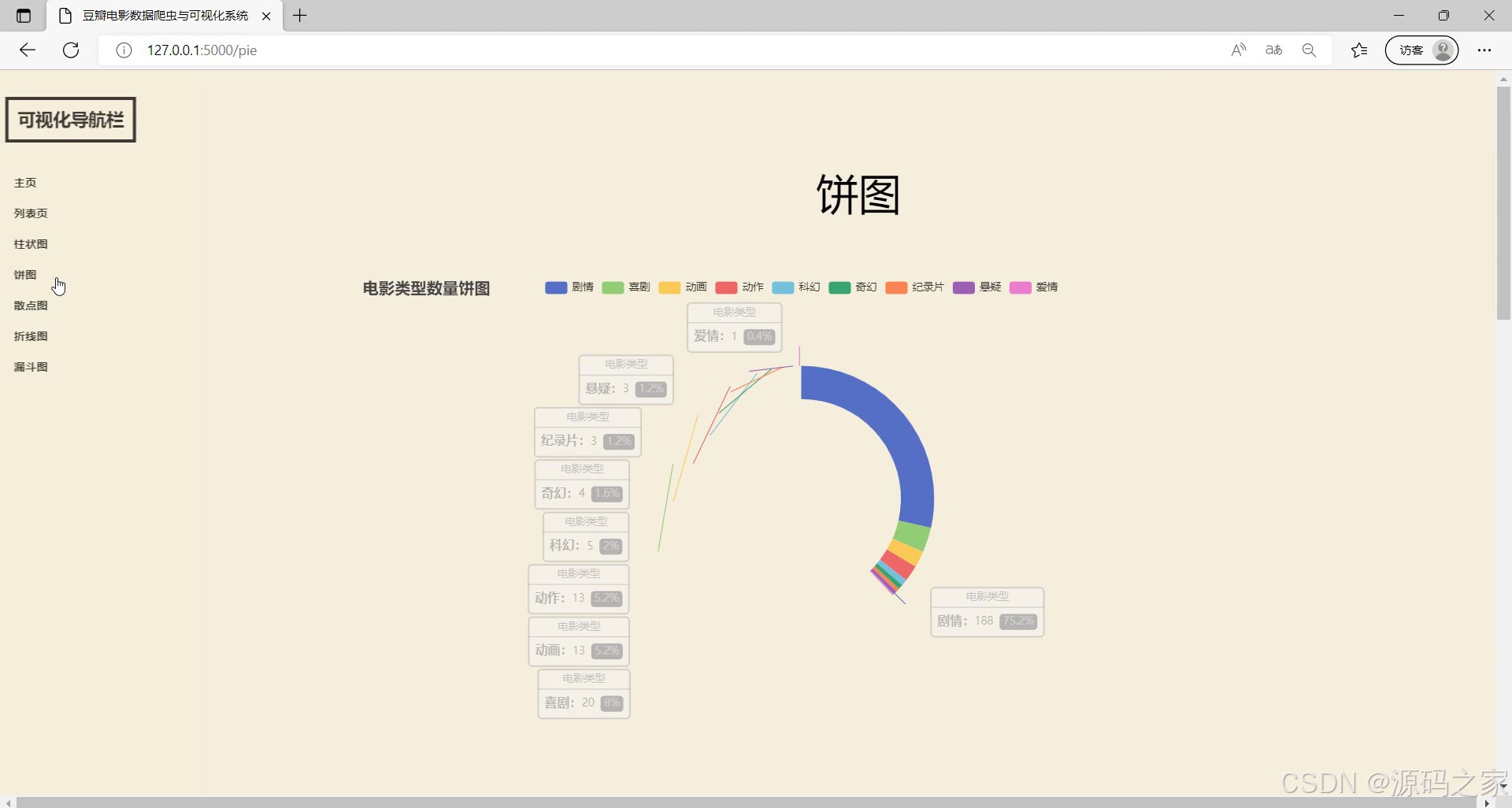Click the address bar input field
Screen dimensions: 1512x808
tap(472, 50)
